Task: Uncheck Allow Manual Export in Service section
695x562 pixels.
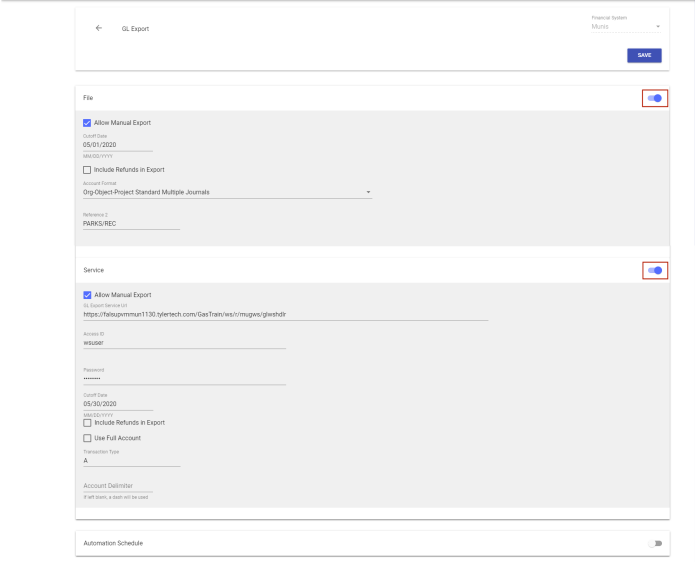Action: [x=88, y=295]
